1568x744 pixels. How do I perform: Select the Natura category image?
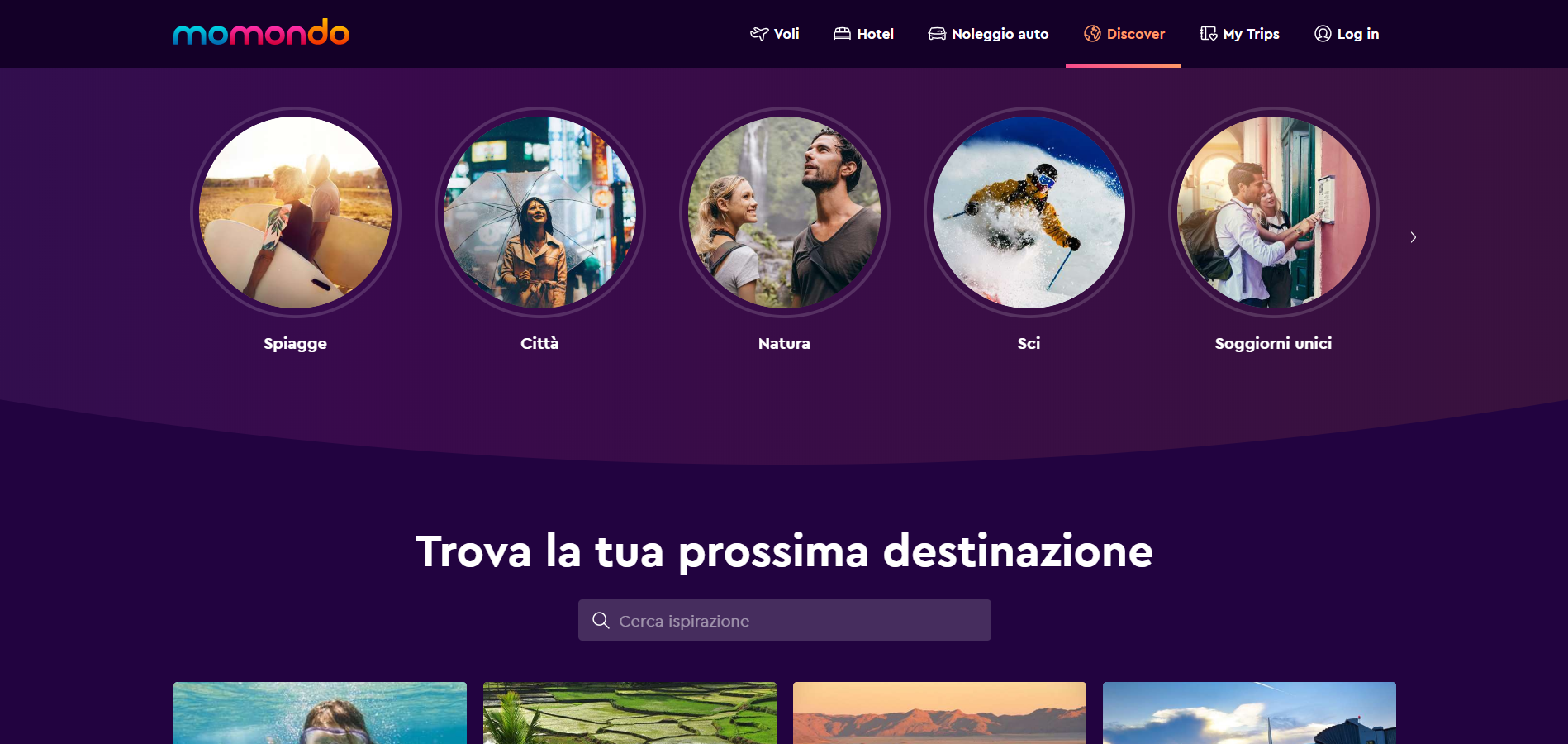(785, 212)
